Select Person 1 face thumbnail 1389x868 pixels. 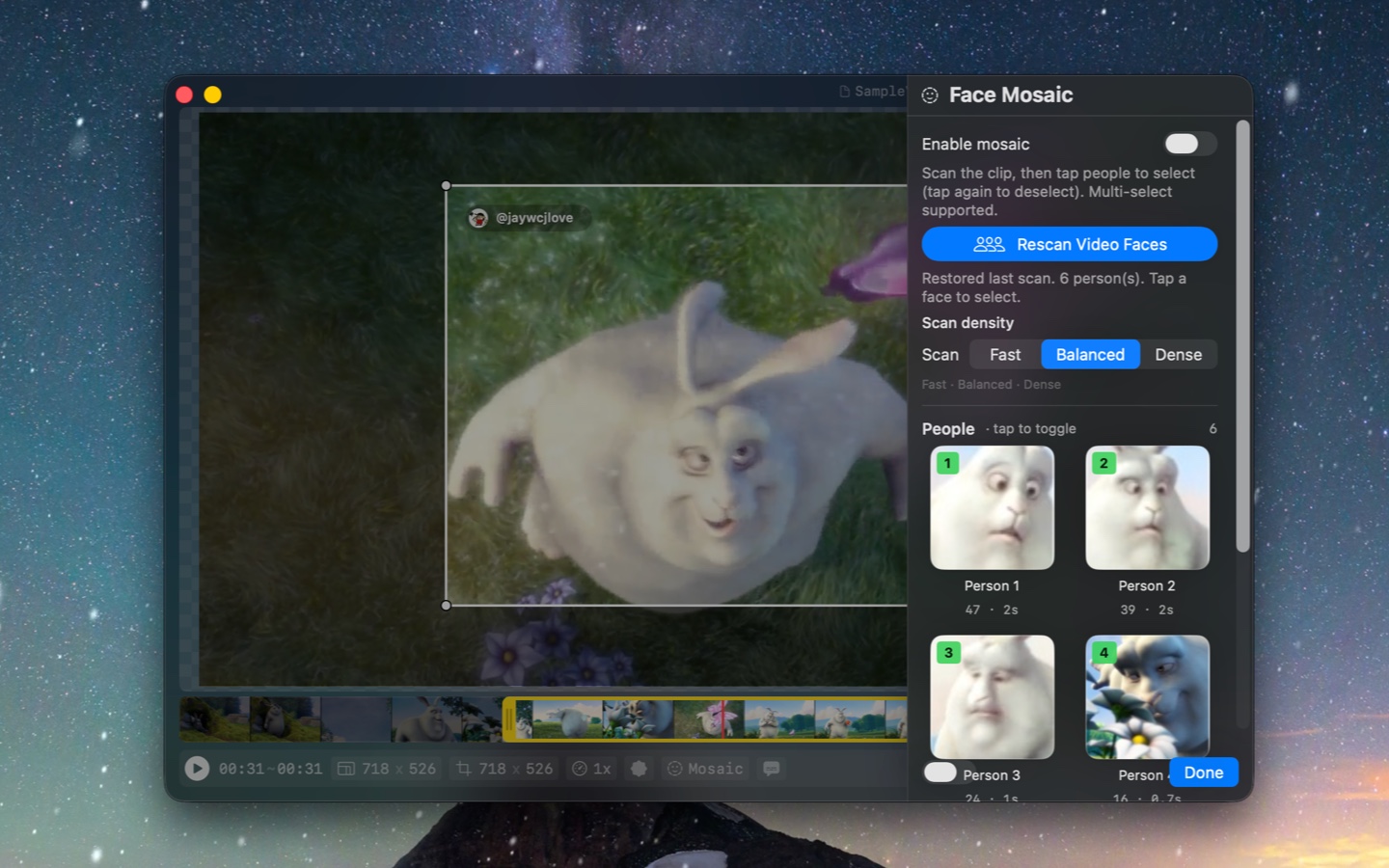pyautogui.click(x=992, y=507)
